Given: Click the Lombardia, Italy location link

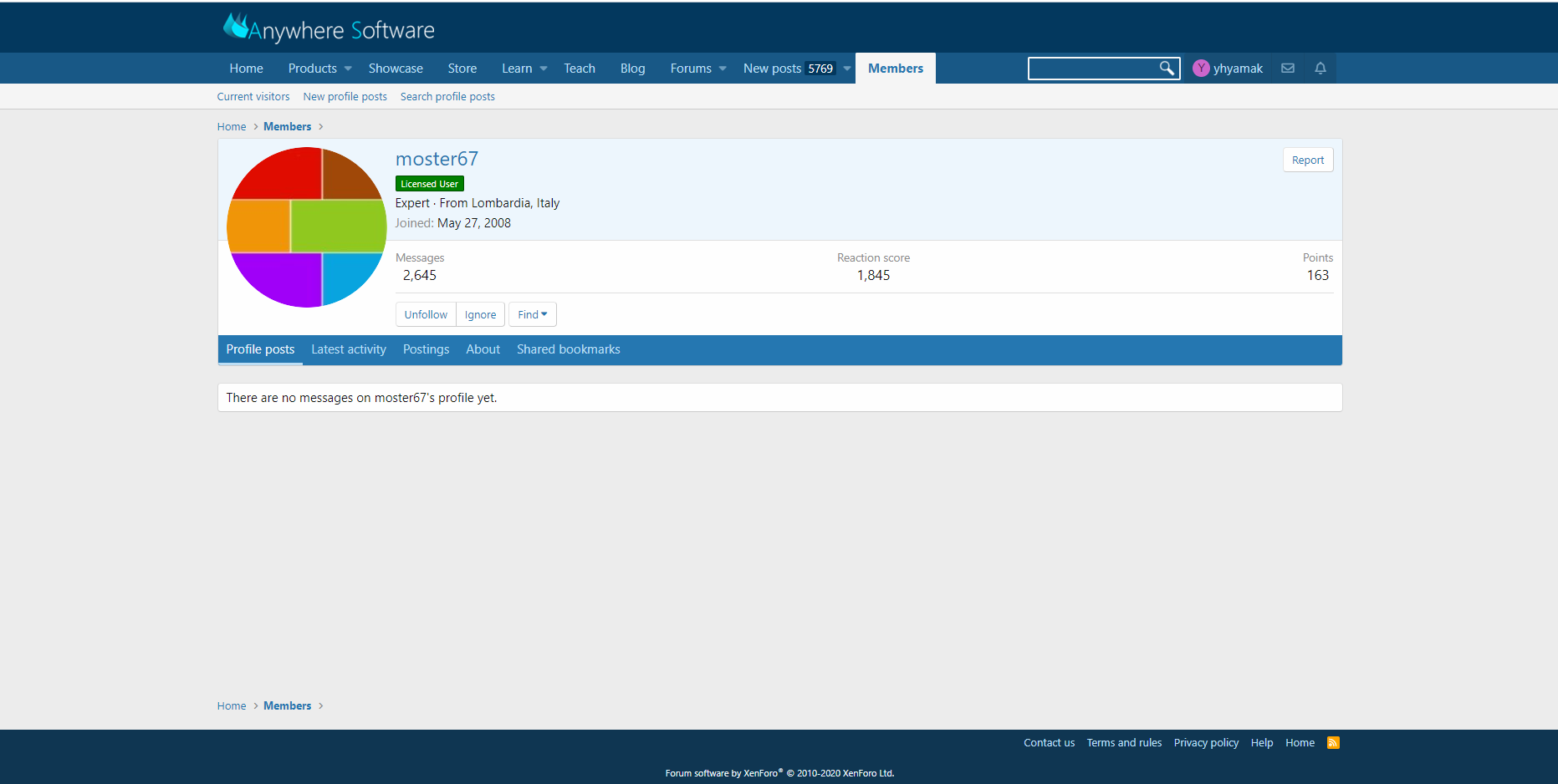Looking at the screenshot, I should tap(515, 203).
